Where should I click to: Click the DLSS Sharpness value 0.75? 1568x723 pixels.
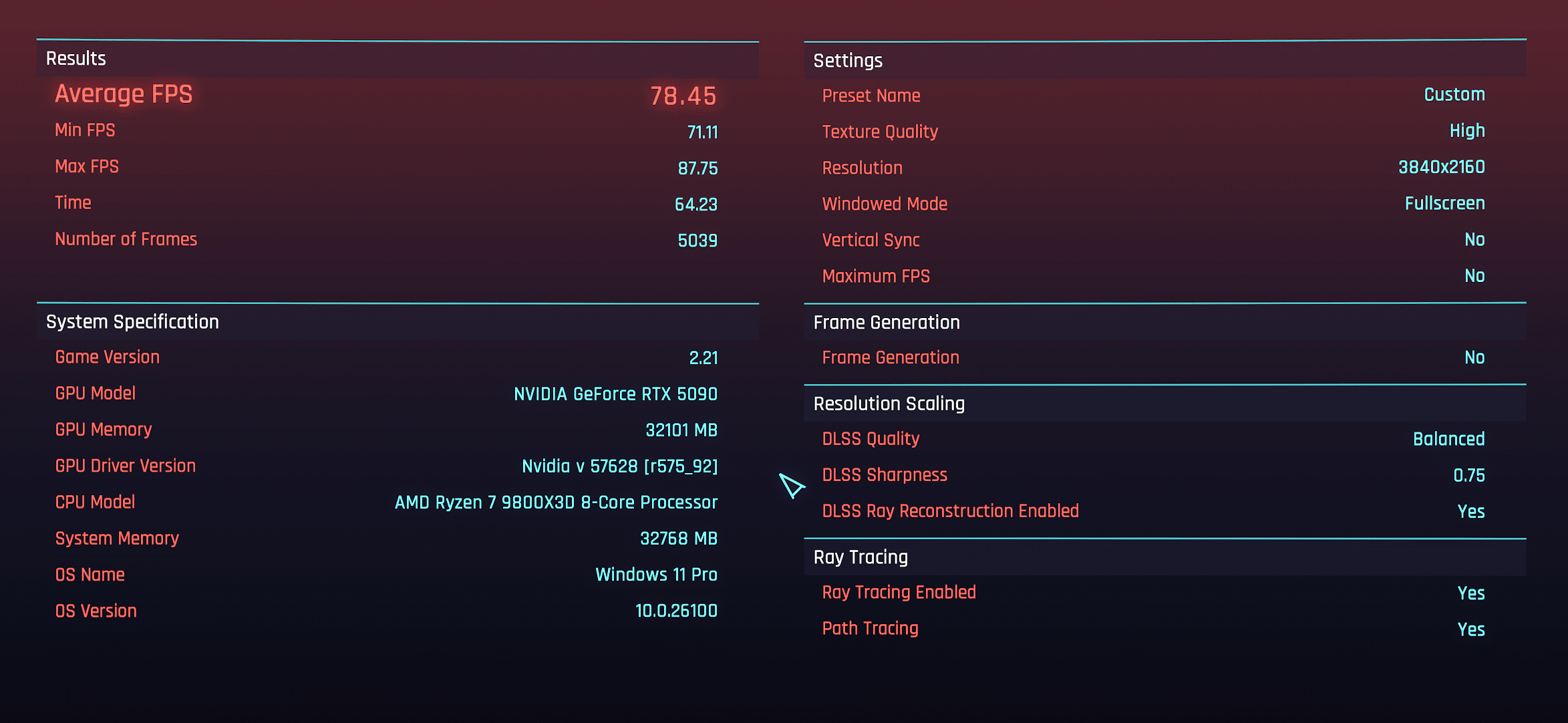[x=1468, y=475]
